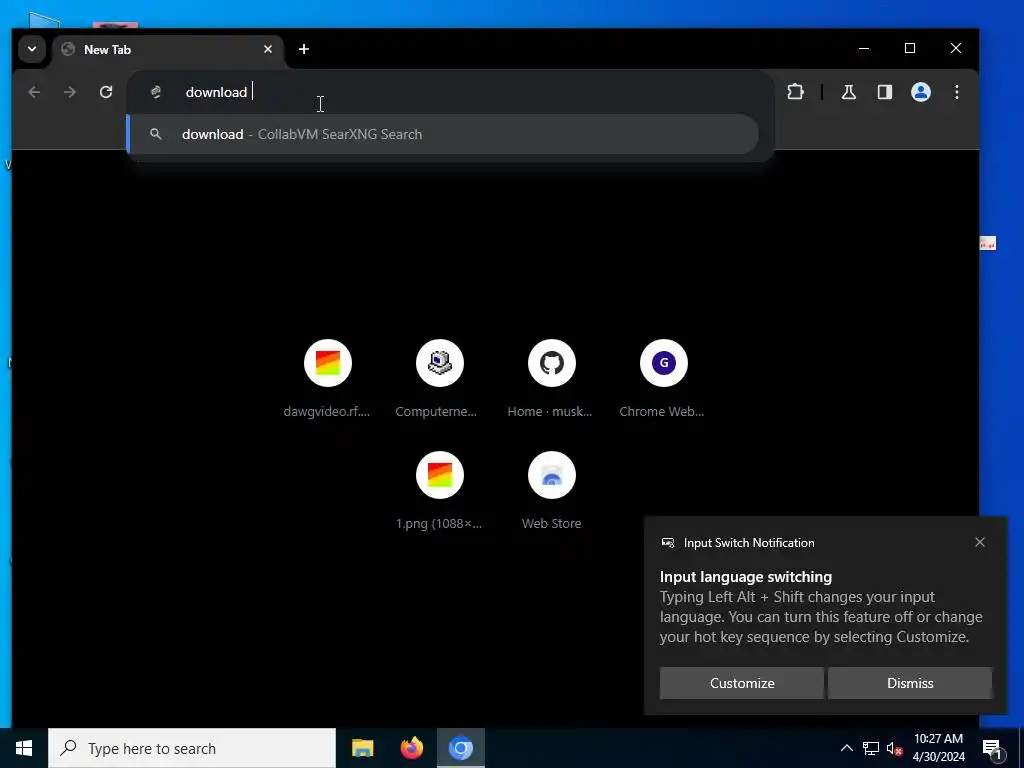Screen dimensions: 1024x768
Task: Open the profile avatar menu
Action: coord(921,92)
